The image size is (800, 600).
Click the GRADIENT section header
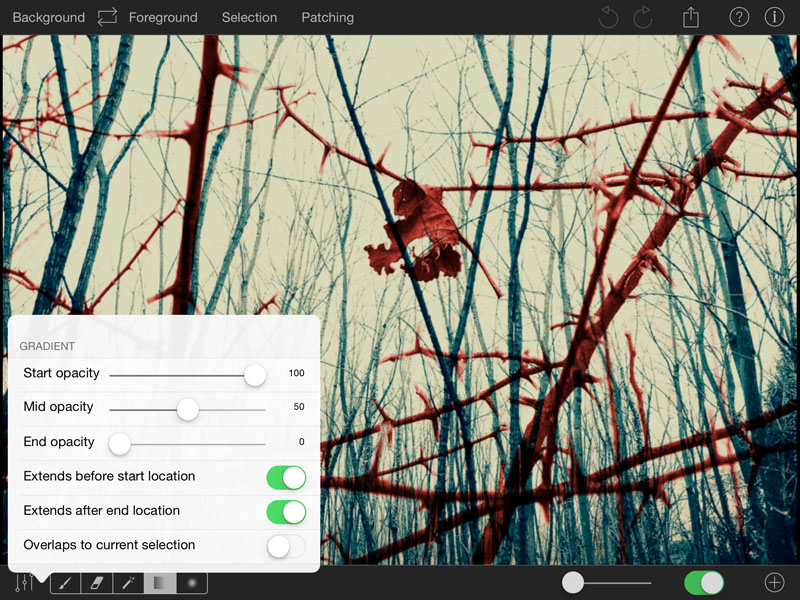(47, 346)
